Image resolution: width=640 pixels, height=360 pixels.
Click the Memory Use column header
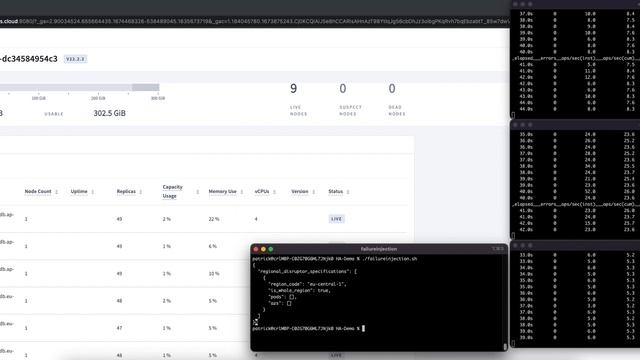[x=222, y=191]
